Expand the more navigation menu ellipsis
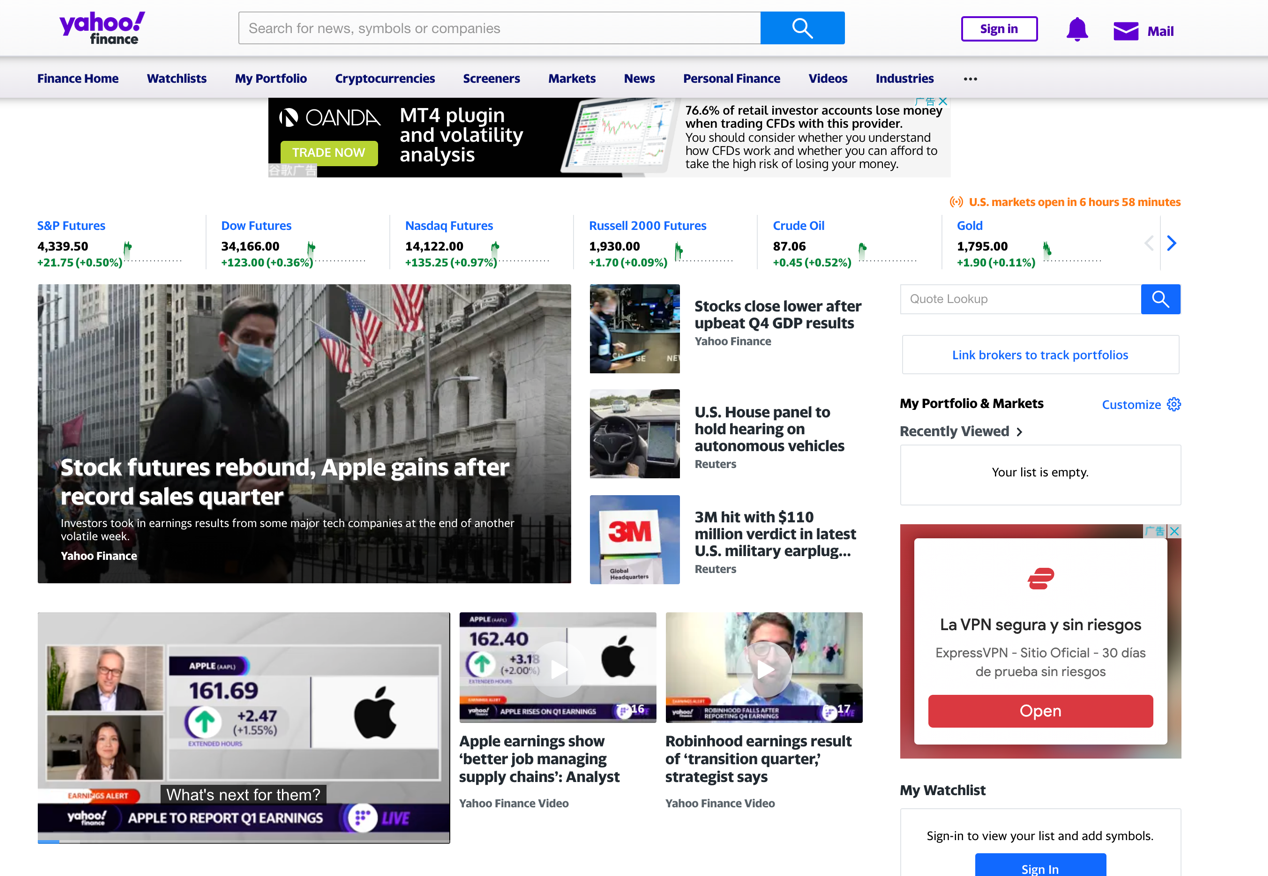 click(x=970, y=78)
